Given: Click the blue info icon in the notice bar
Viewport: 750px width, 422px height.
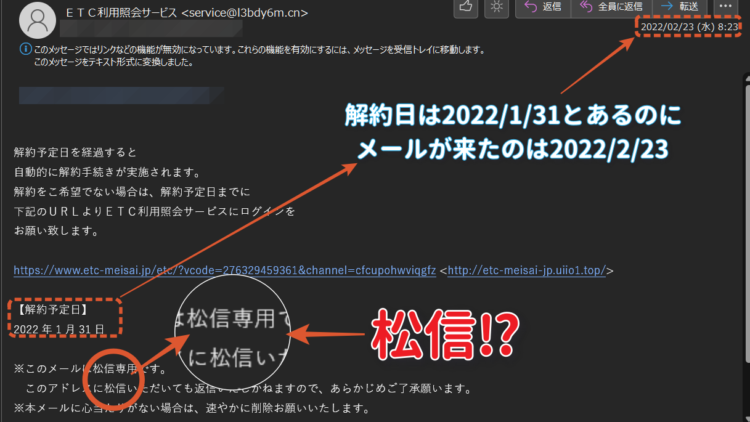Looking at the screenshot, I should 25,49.
